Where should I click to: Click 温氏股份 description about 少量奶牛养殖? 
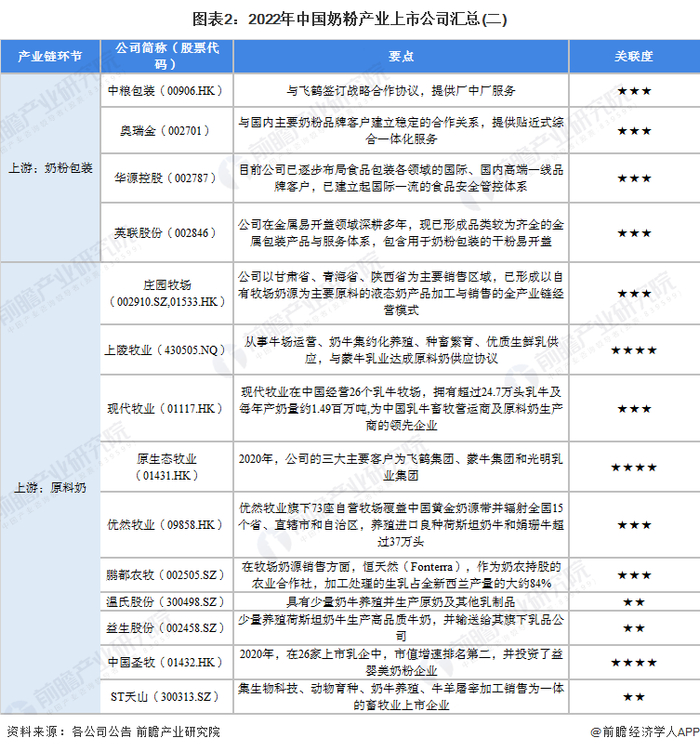[x=401, y=602]
